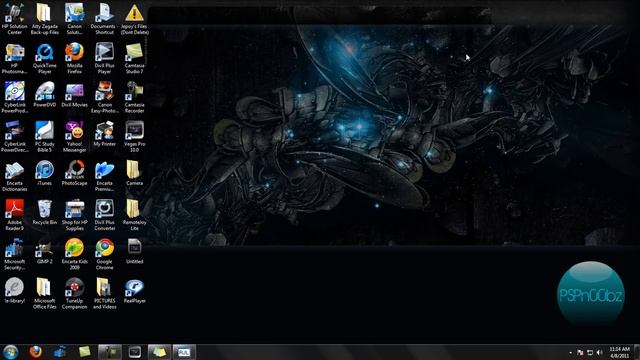The image size is (640, 360).
Task: Open the e-library! shortcut
Action: point(14,291)
